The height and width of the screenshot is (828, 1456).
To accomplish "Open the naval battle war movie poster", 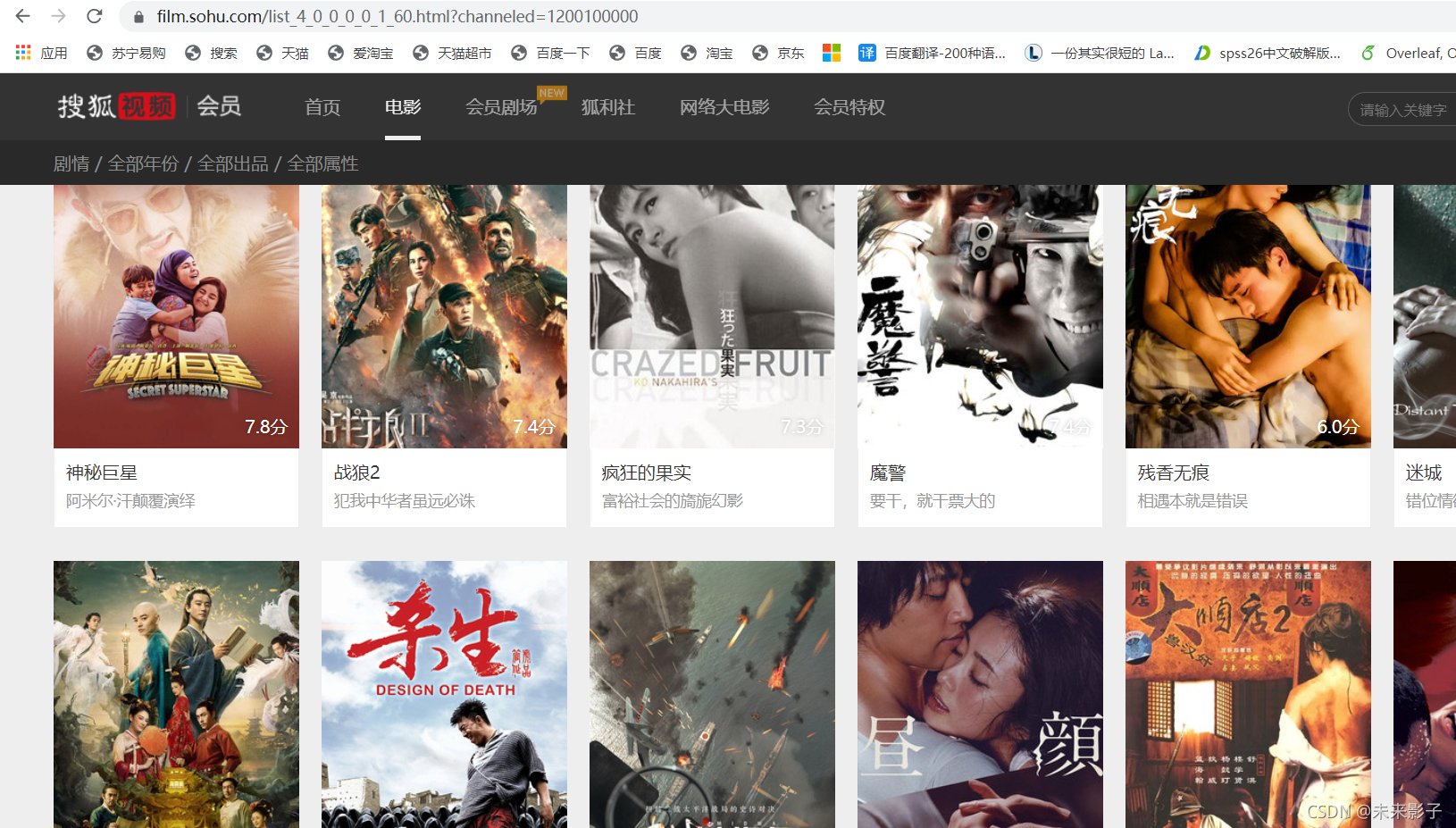I will coord(712,694).
